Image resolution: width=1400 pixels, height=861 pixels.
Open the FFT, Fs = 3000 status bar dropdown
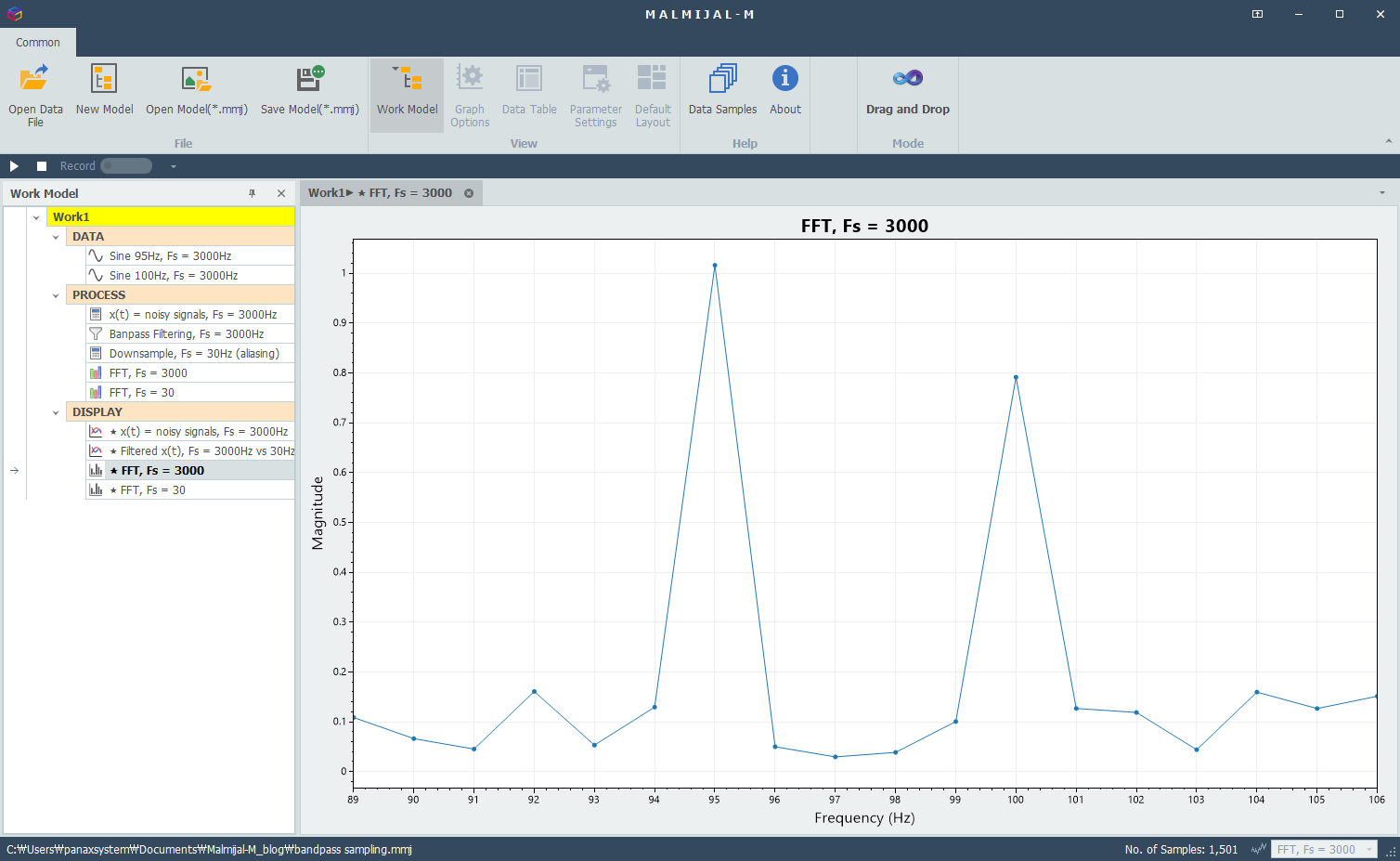coord(1324,849)
